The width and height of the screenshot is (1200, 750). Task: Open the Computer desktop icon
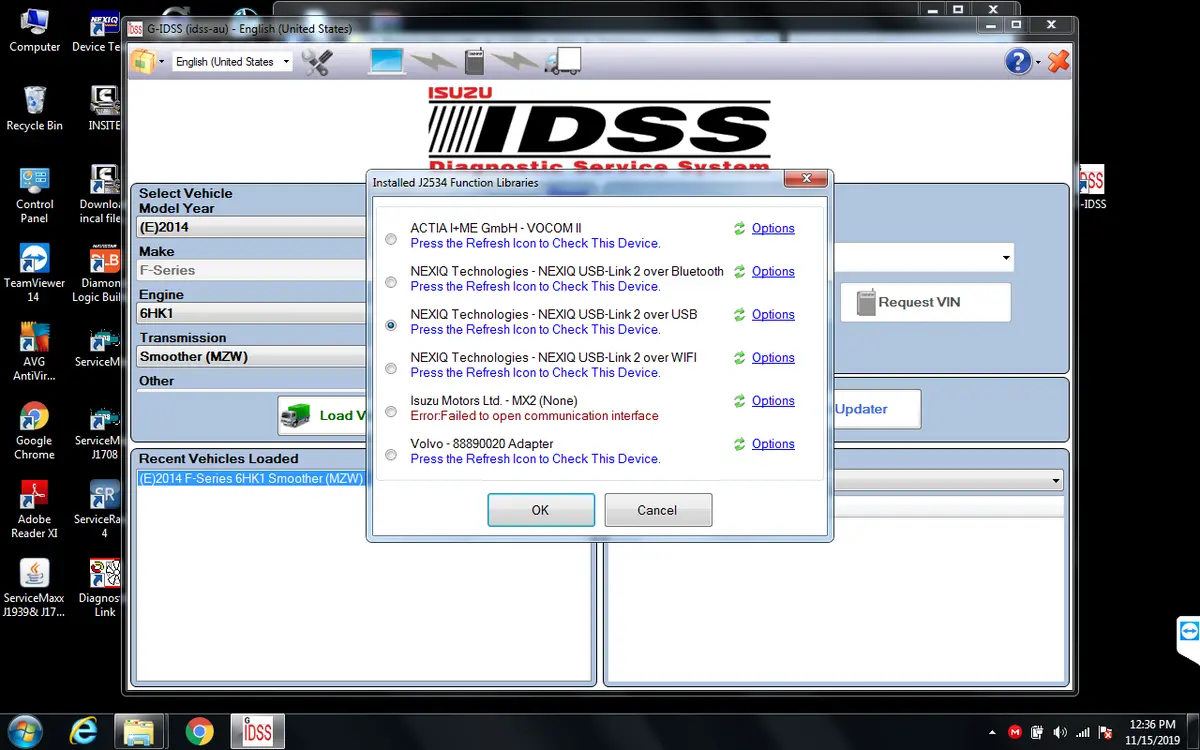[x=34, y=30]
